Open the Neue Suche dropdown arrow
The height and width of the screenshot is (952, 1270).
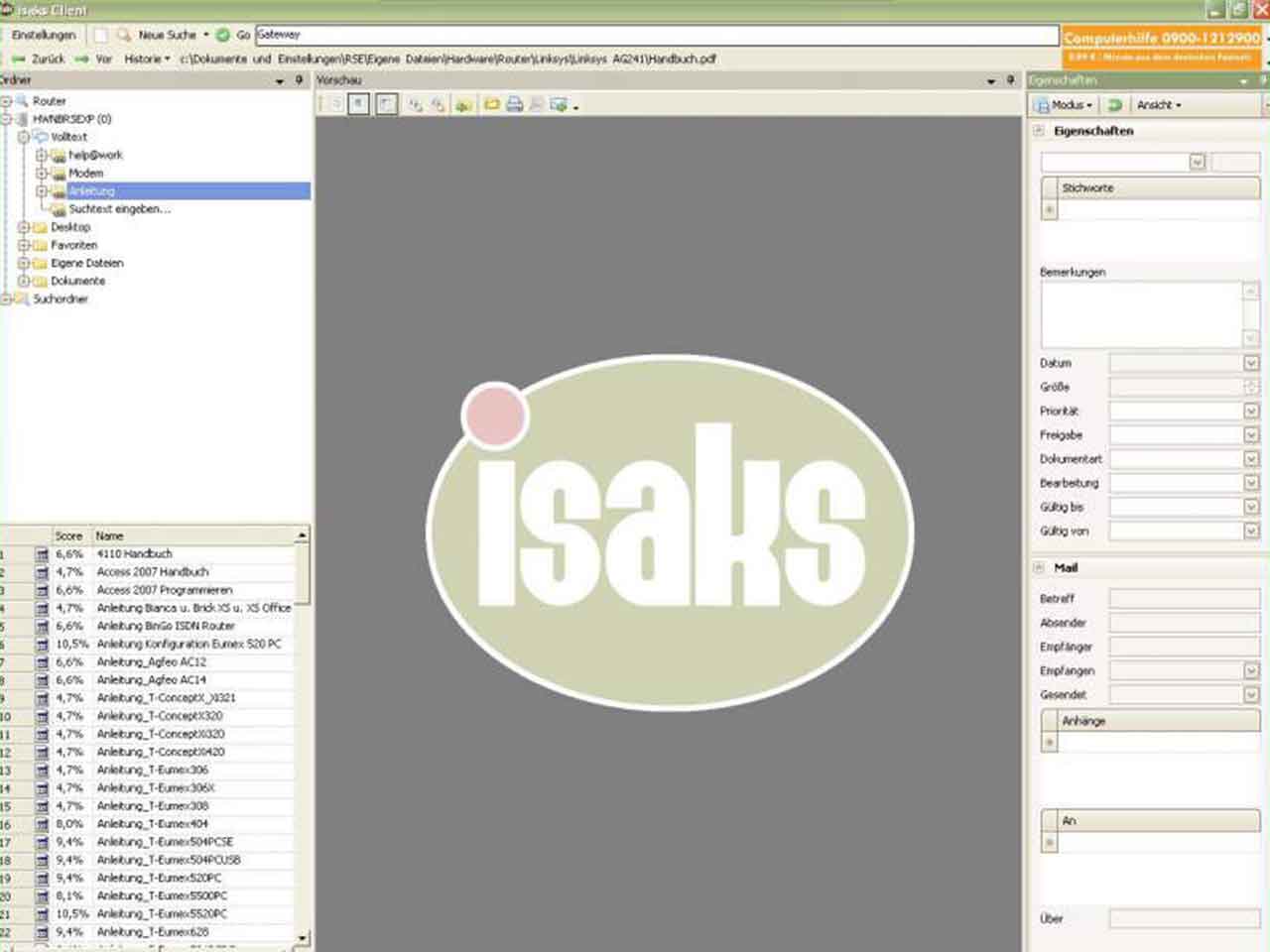206,35
